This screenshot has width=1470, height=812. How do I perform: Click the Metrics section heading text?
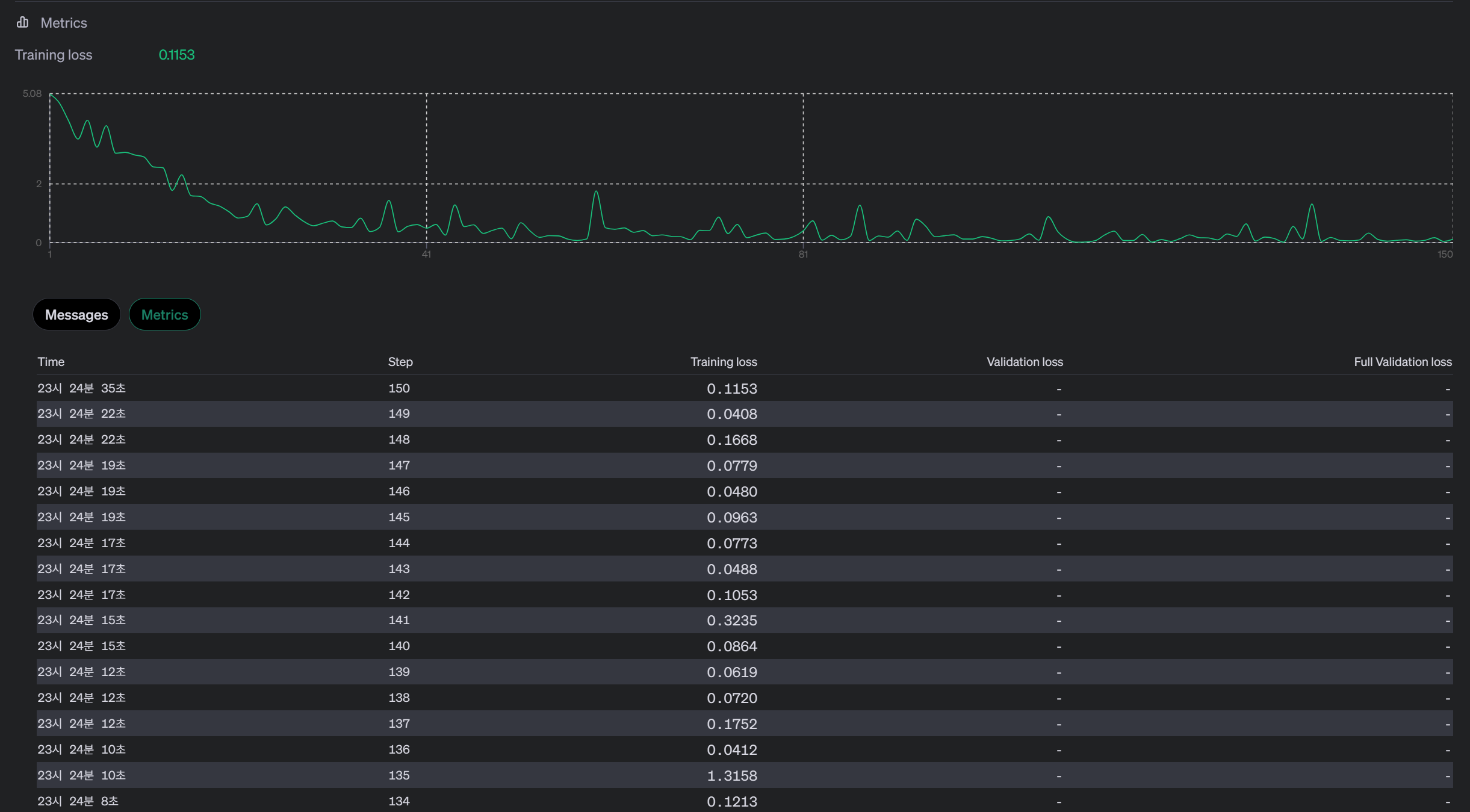pos(64,23)
